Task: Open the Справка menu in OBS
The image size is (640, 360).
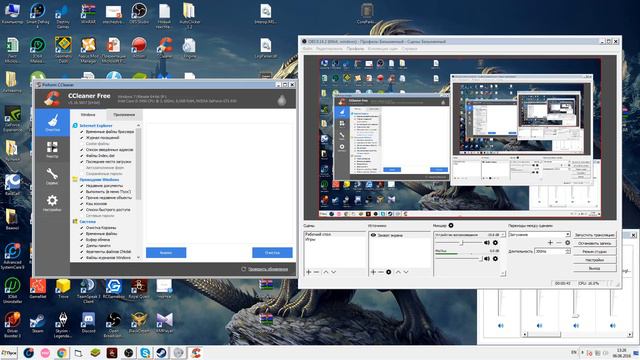Action: [x=409, y=49]
